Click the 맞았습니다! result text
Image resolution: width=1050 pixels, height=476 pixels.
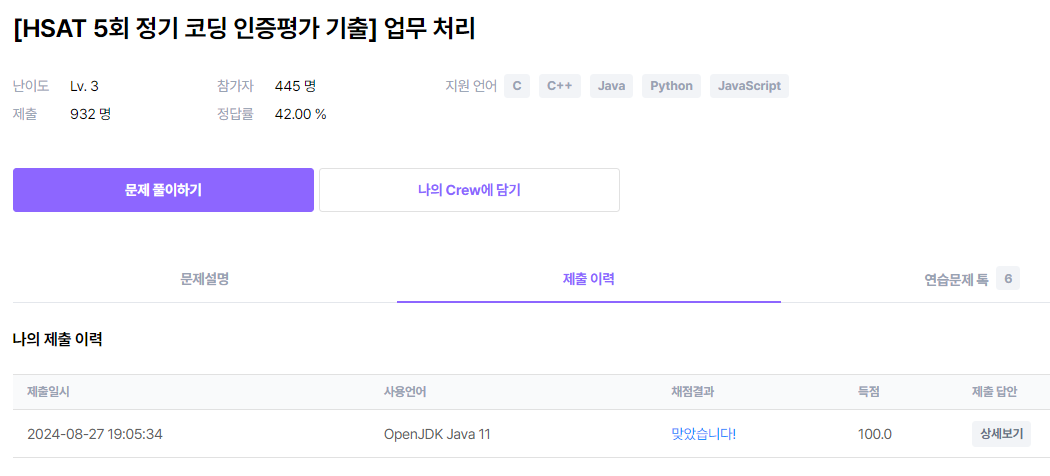pyautogui.click(x=703, y=434)
